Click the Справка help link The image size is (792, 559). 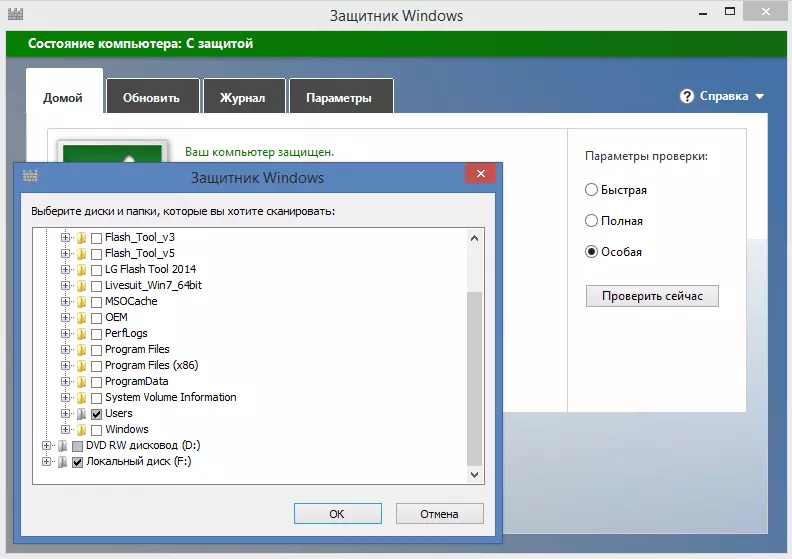coord(724,96)
